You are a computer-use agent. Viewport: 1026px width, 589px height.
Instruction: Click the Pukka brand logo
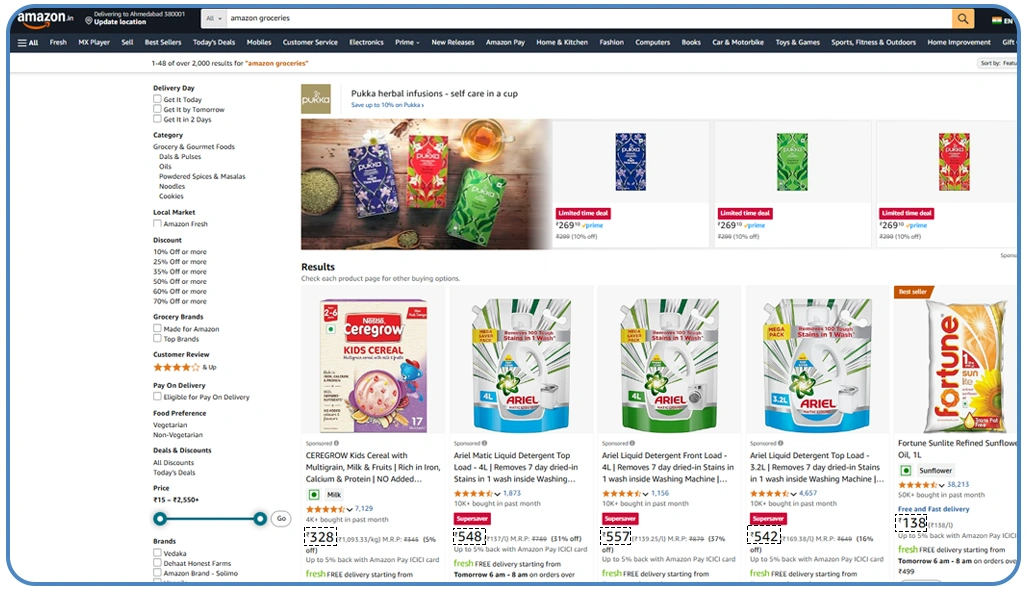pos(315,99)
